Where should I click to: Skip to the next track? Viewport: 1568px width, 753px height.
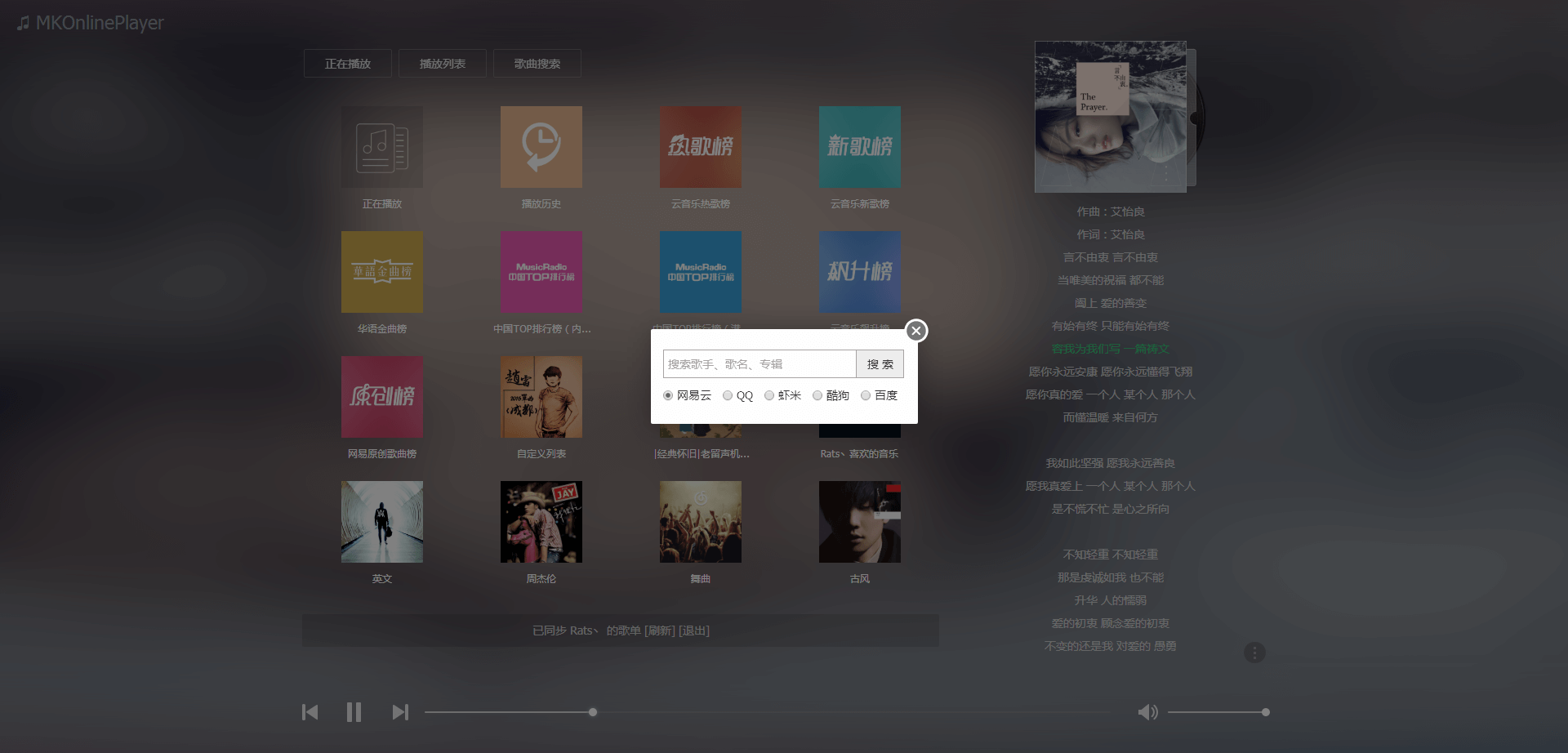click(399, 712)
